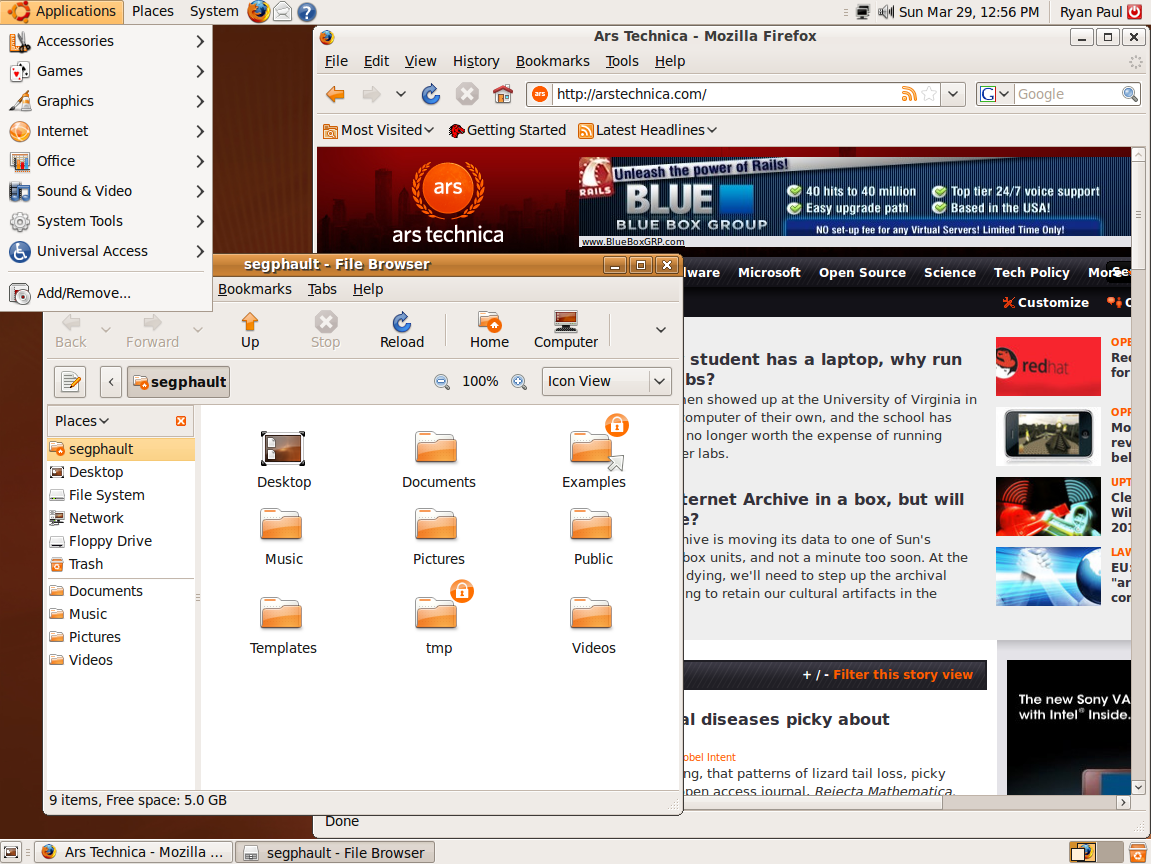
Task: Open the Latest Headlines feed dropdown
Action: click(x=647, y=131)
